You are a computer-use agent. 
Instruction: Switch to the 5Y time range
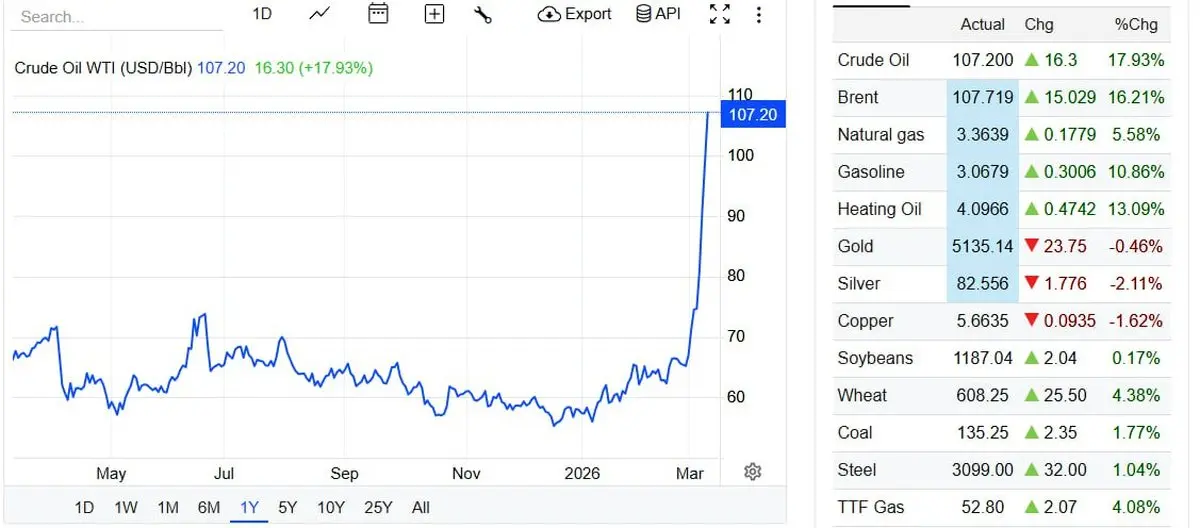pyautogui.click(x=288, y=507)
